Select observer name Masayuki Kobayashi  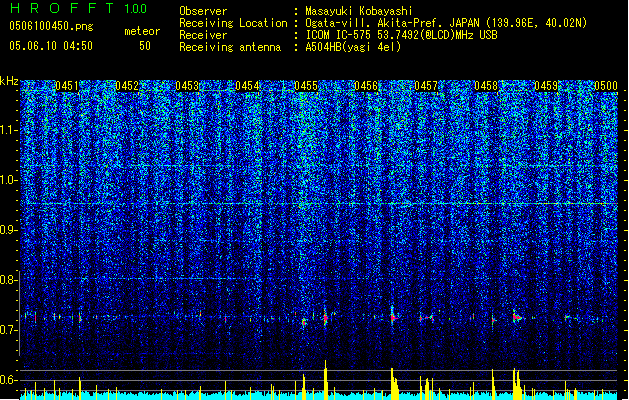359,11
